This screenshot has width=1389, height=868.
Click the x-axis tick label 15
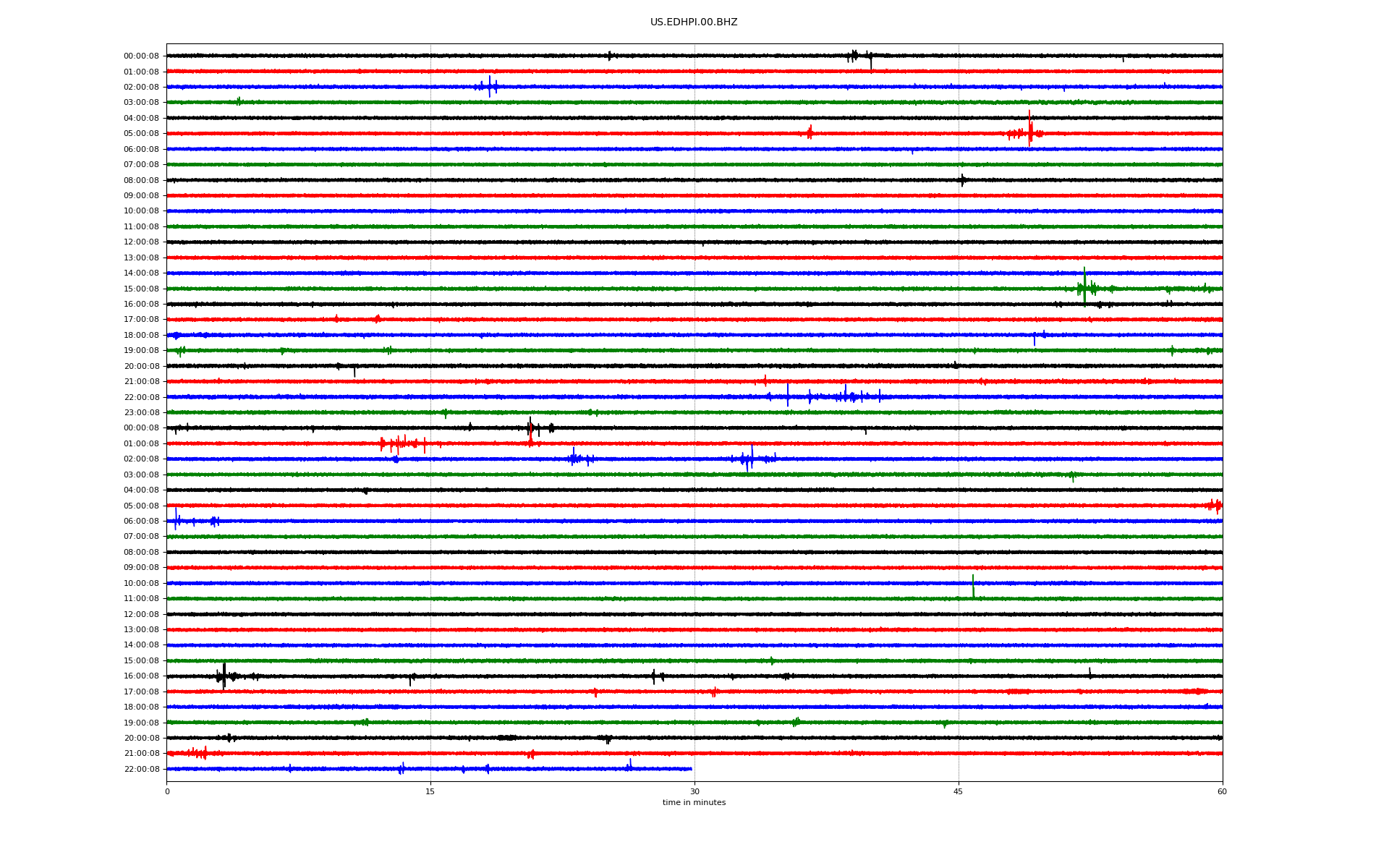430,791
